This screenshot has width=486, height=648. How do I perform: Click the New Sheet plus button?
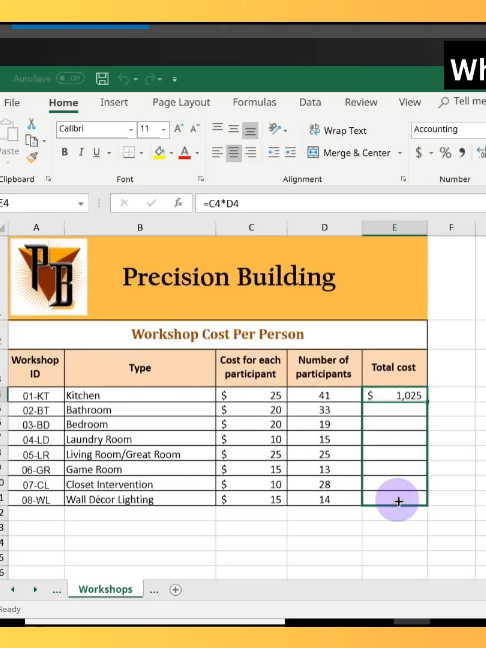(x=176, y=590)
